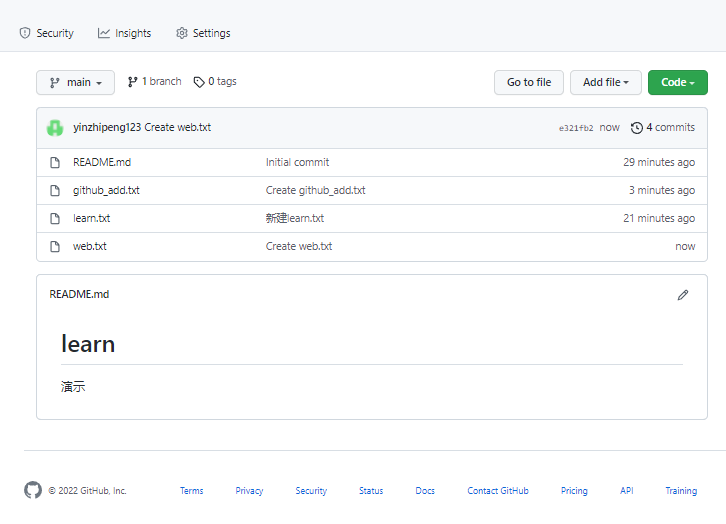Open the Terms footer link
Screen dimensions: 726x524
[192, 491]
